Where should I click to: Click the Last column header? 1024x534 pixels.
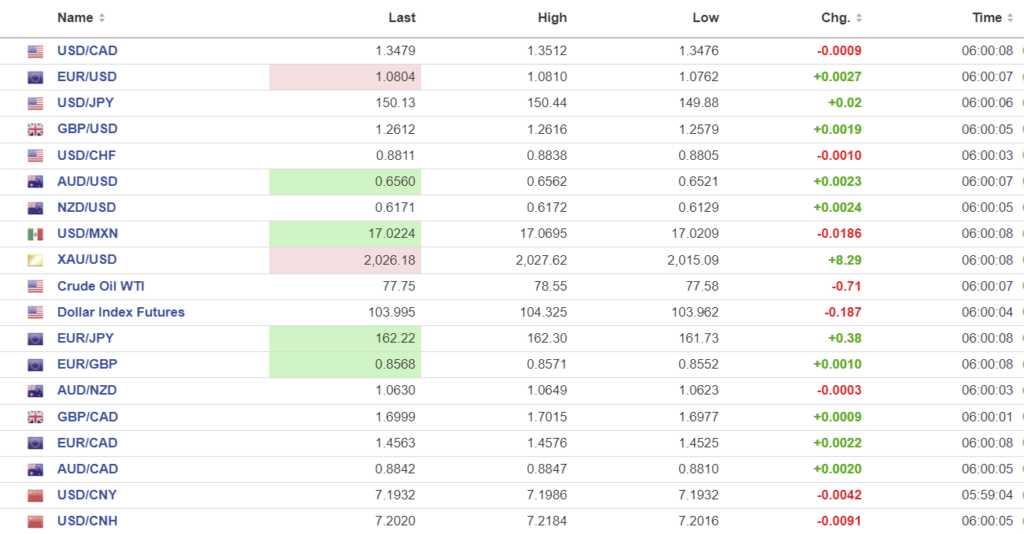tap(402, 18)
